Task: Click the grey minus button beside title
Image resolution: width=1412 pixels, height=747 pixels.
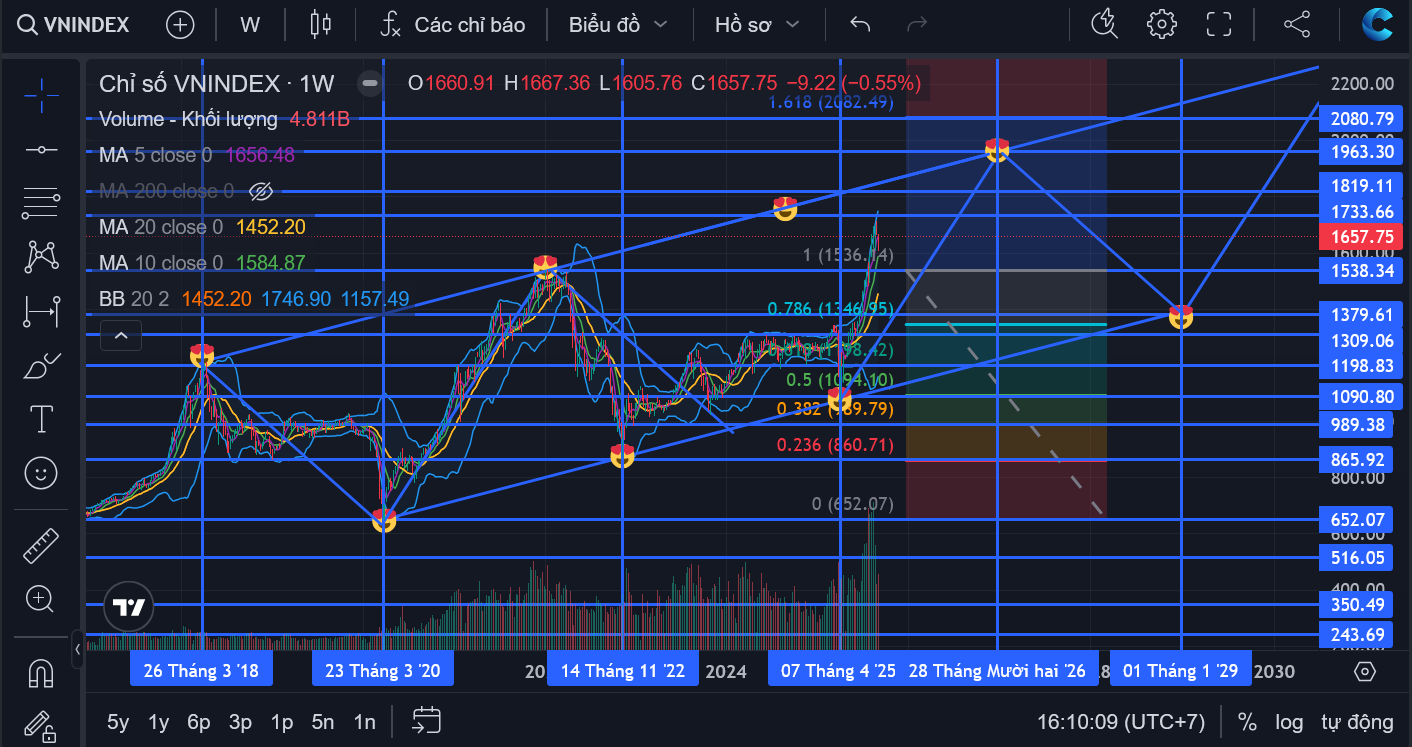Action: pos(370,83)
